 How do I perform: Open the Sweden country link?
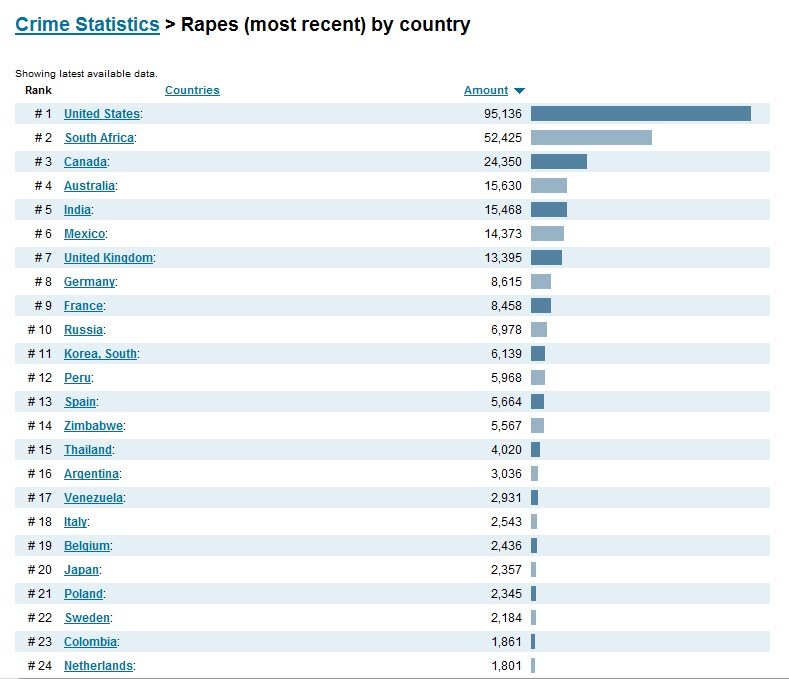87,618
